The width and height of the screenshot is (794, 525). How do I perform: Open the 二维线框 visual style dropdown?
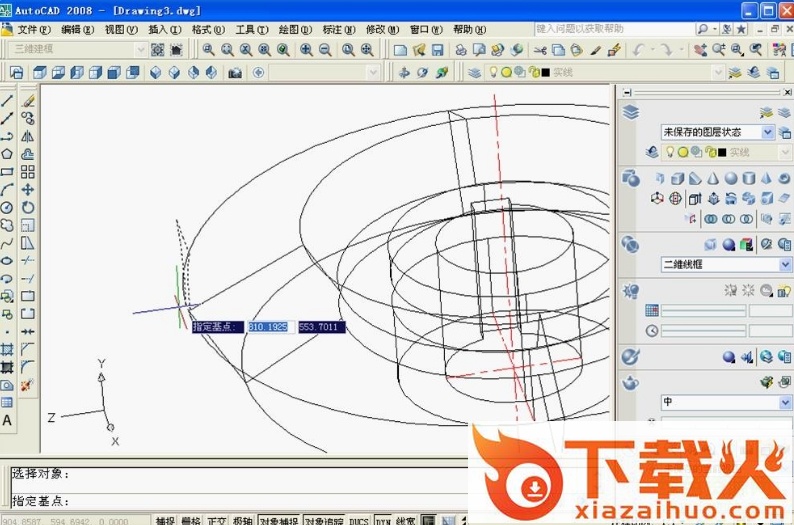[x=784, y=264]
